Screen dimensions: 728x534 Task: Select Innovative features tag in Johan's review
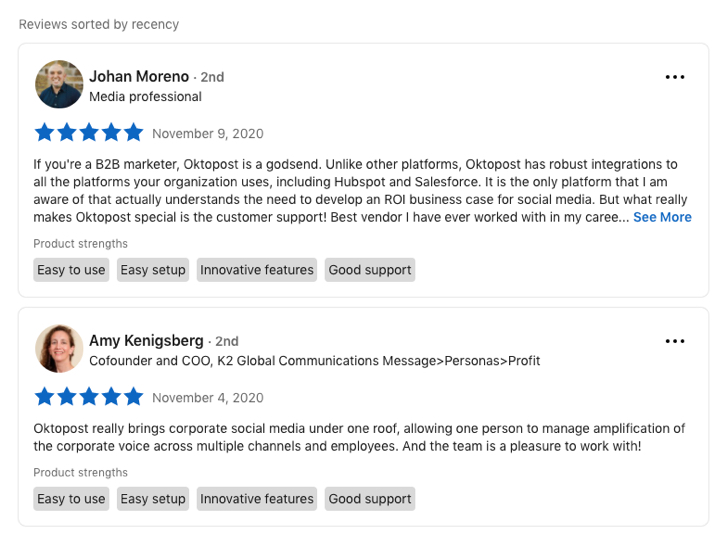[257, 270]
